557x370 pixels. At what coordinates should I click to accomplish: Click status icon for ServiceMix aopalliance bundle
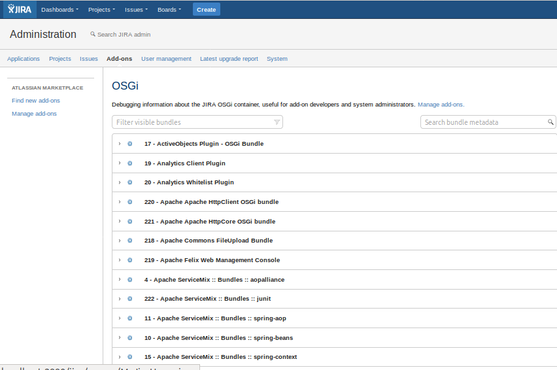130,279
